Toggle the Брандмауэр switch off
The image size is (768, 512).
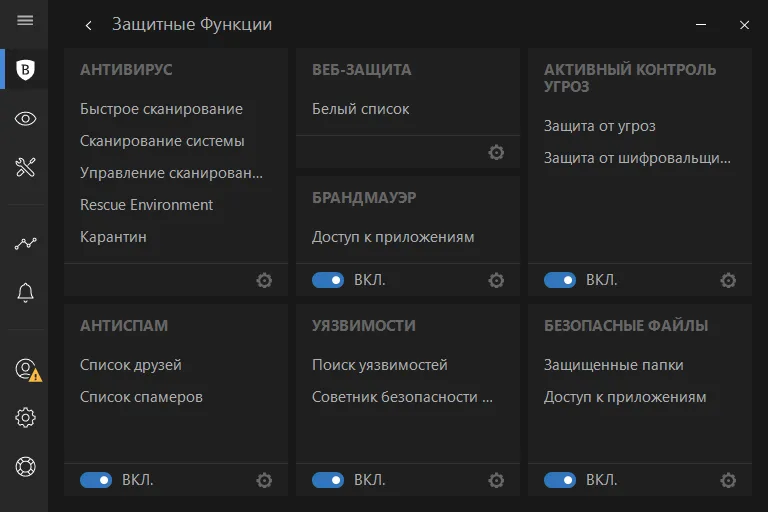coord(328,280)
